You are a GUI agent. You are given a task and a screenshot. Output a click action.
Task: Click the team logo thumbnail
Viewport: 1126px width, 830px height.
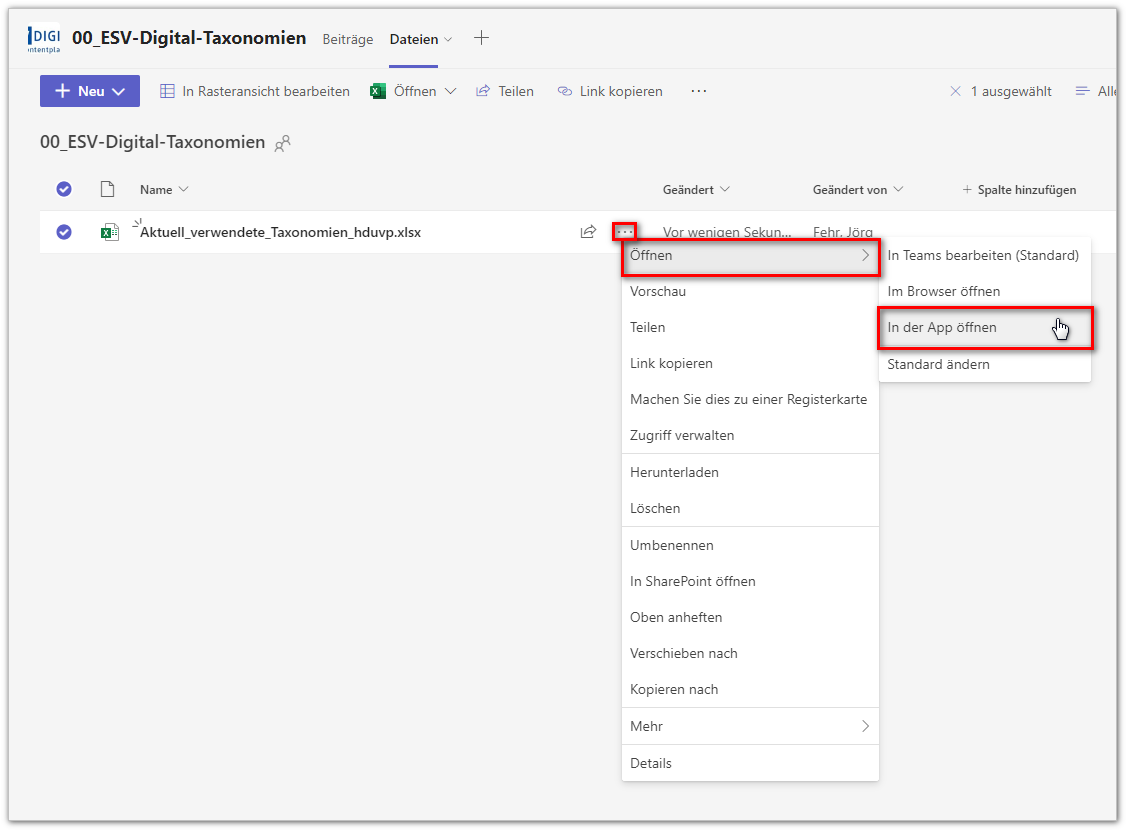tap(44, 39)
